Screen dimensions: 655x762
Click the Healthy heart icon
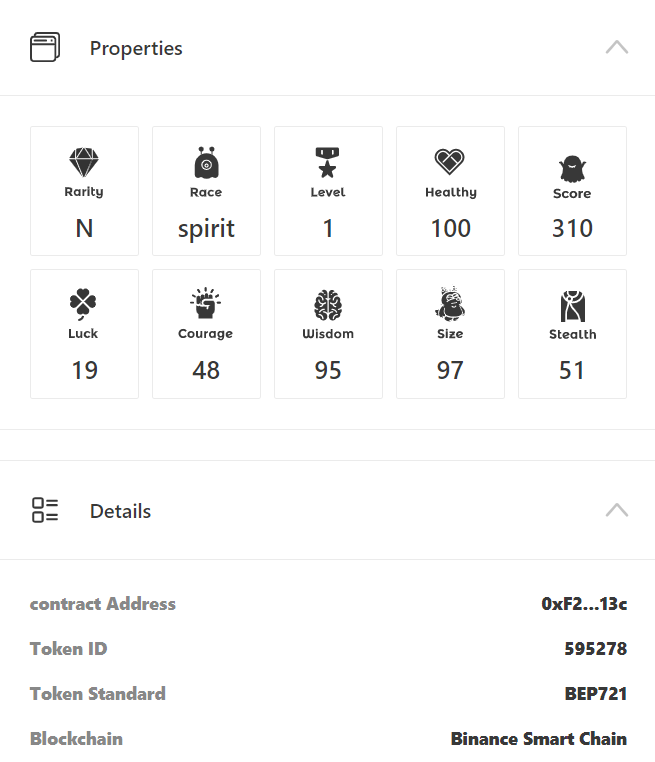click(450, 162)
